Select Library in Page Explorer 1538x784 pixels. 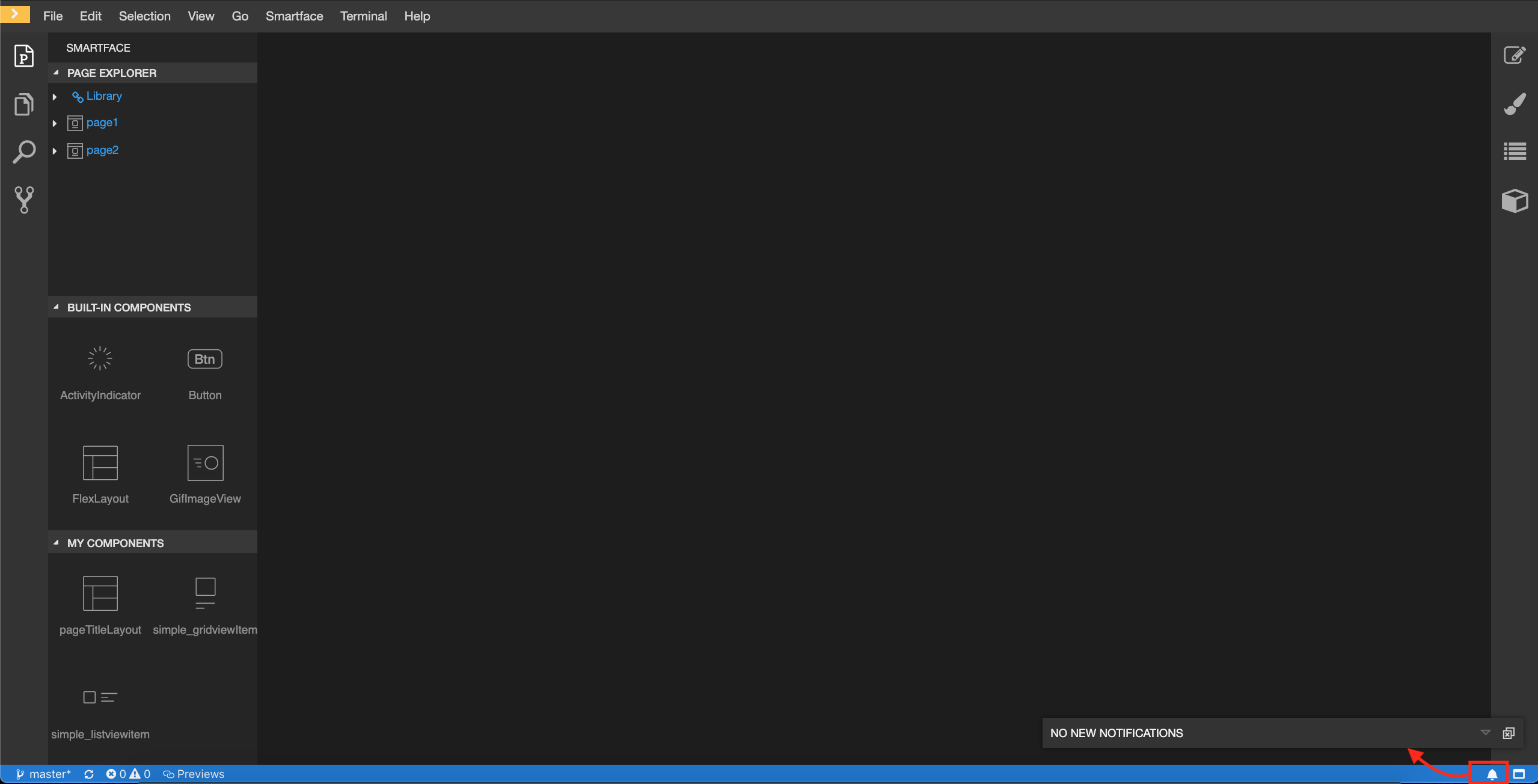pos(104,96)
